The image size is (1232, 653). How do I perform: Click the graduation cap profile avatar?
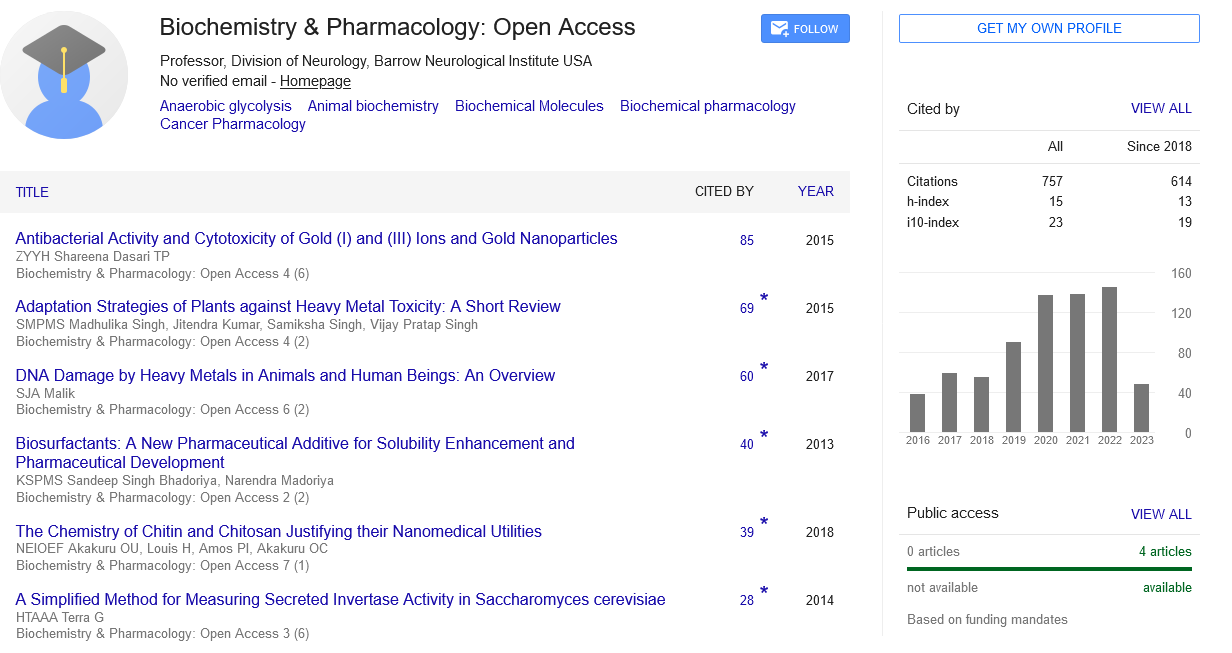click(x=64, y=75)
